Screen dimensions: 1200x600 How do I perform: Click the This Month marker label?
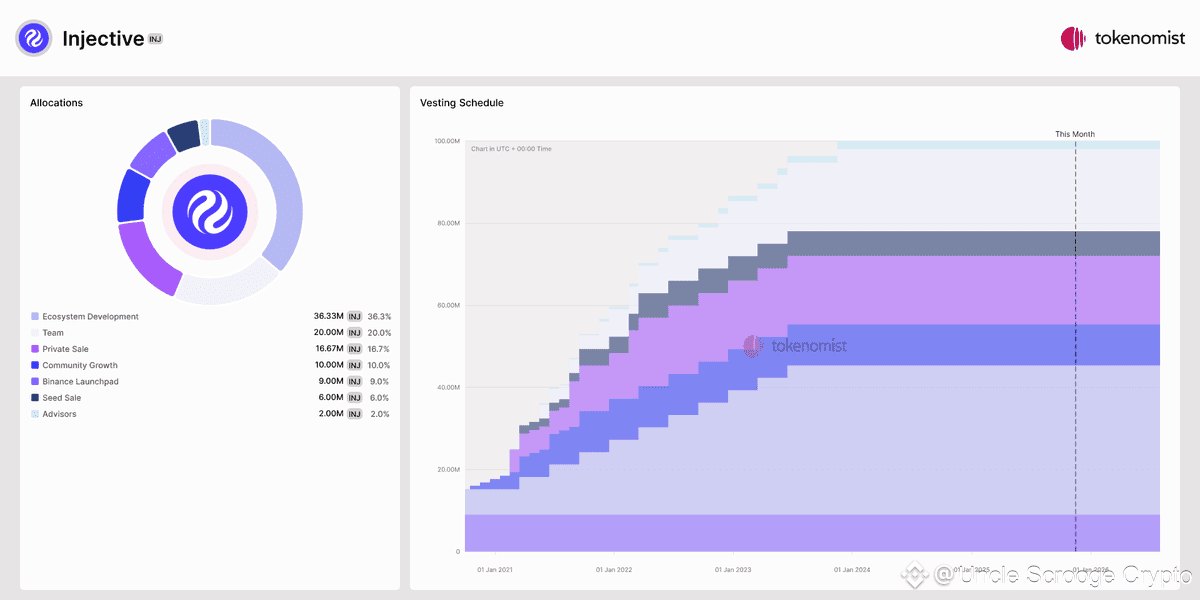[1075, 134]
